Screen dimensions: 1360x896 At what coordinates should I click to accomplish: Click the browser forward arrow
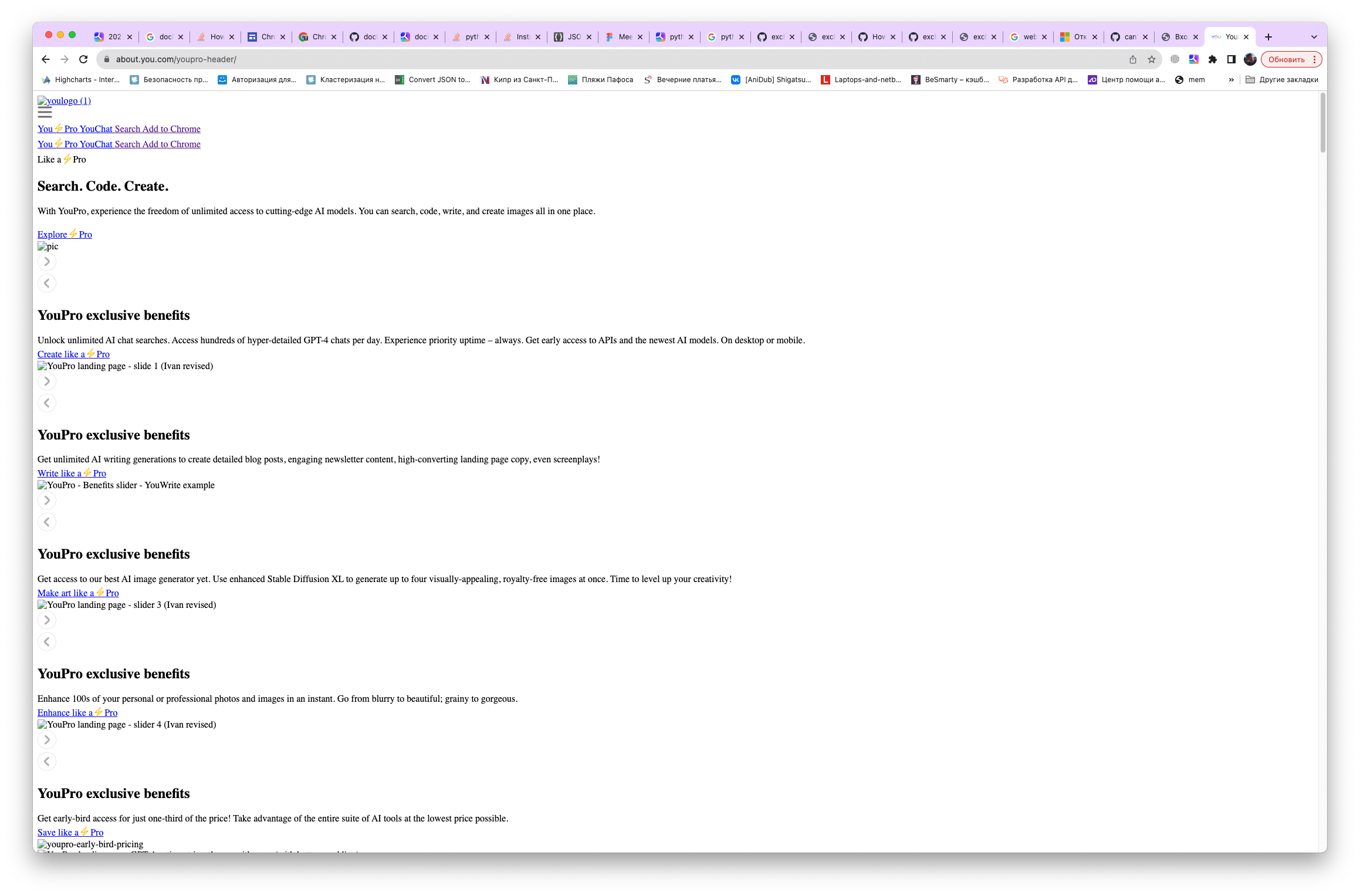[x=65, y=59]
